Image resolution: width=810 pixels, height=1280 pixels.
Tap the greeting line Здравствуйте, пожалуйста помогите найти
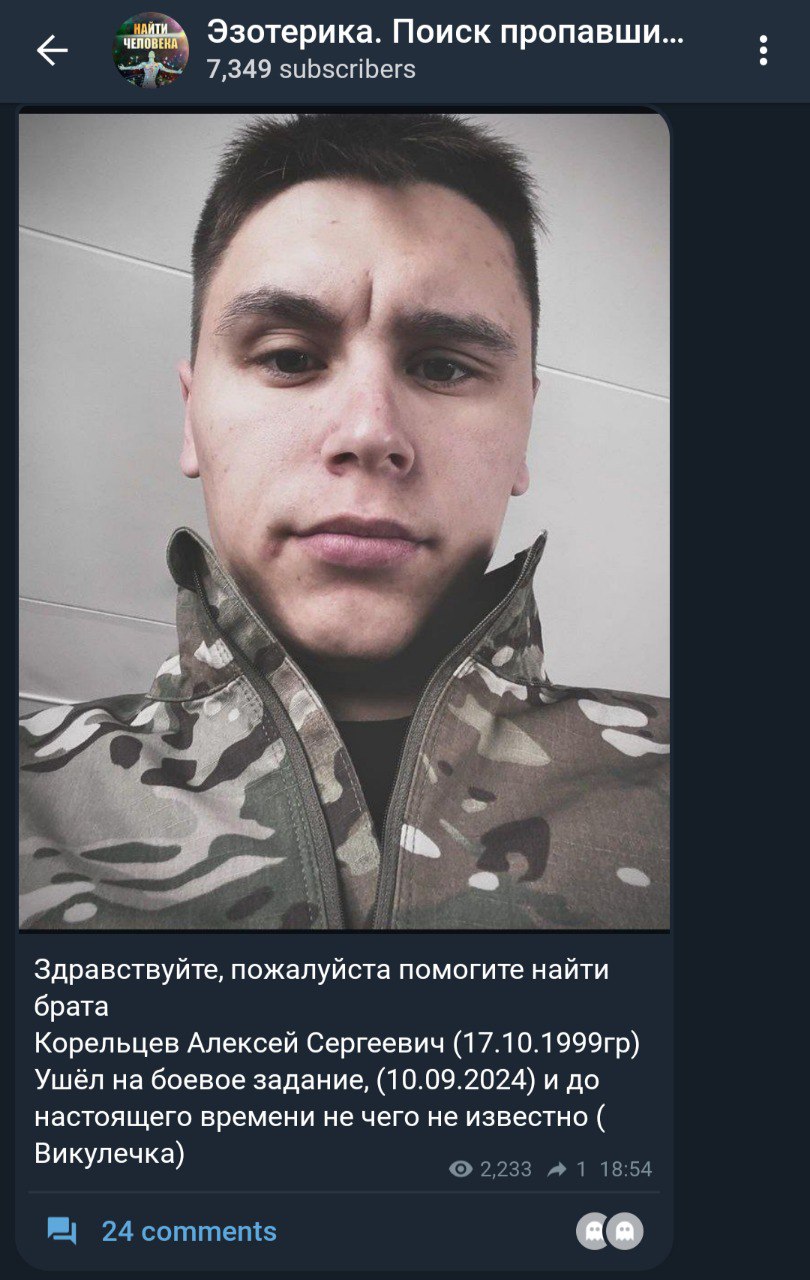321,970
